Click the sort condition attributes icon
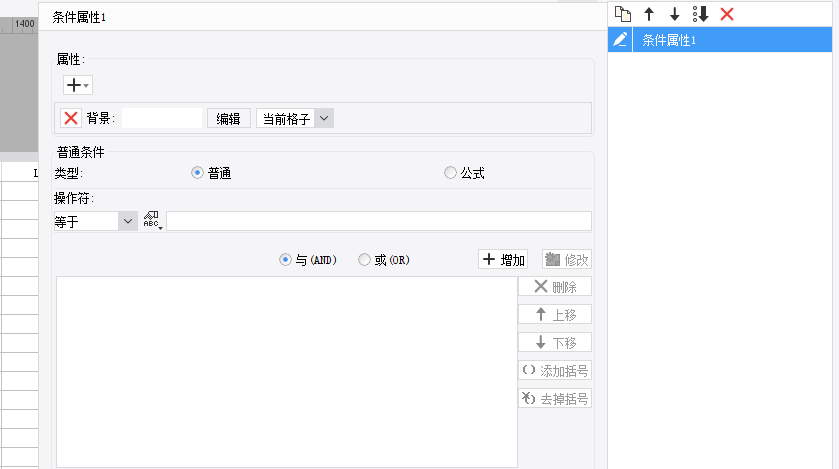Viewport: 839px width, 469px height. pyautogui.click(x=700, y=14)
